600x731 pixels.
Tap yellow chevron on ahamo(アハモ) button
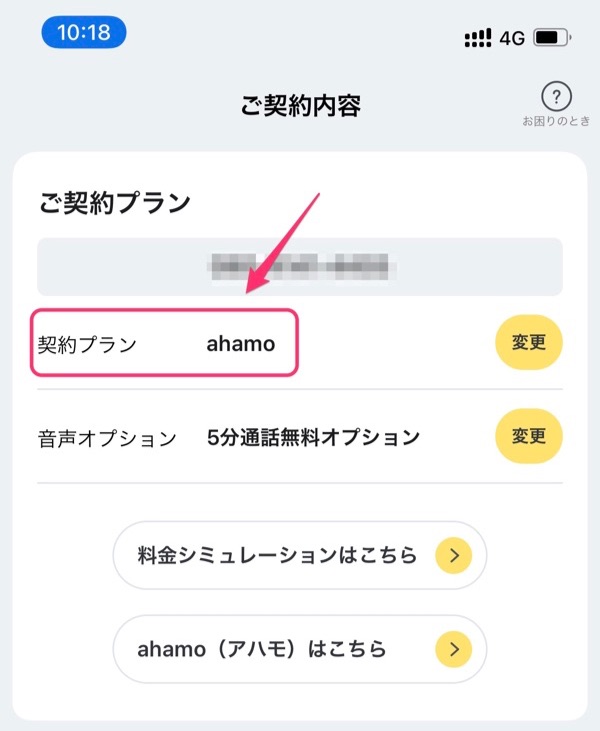[x=454, y=649]
